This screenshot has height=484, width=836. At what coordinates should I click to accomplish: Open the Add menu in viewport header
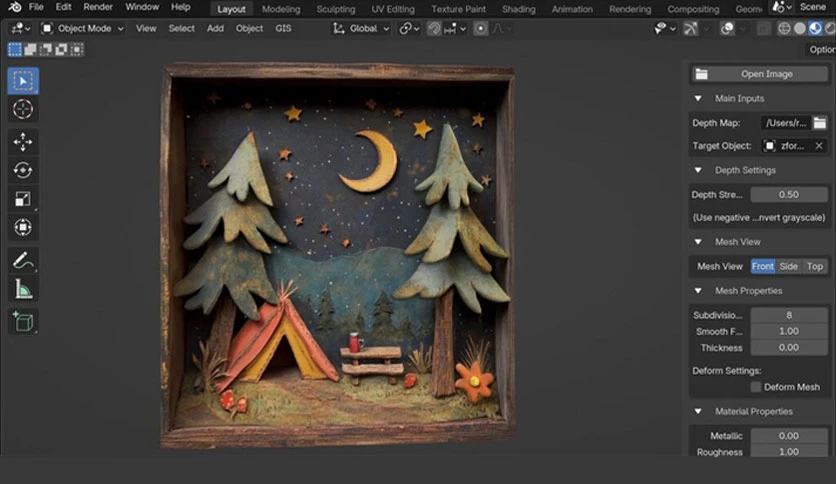[x=215, y=28]
